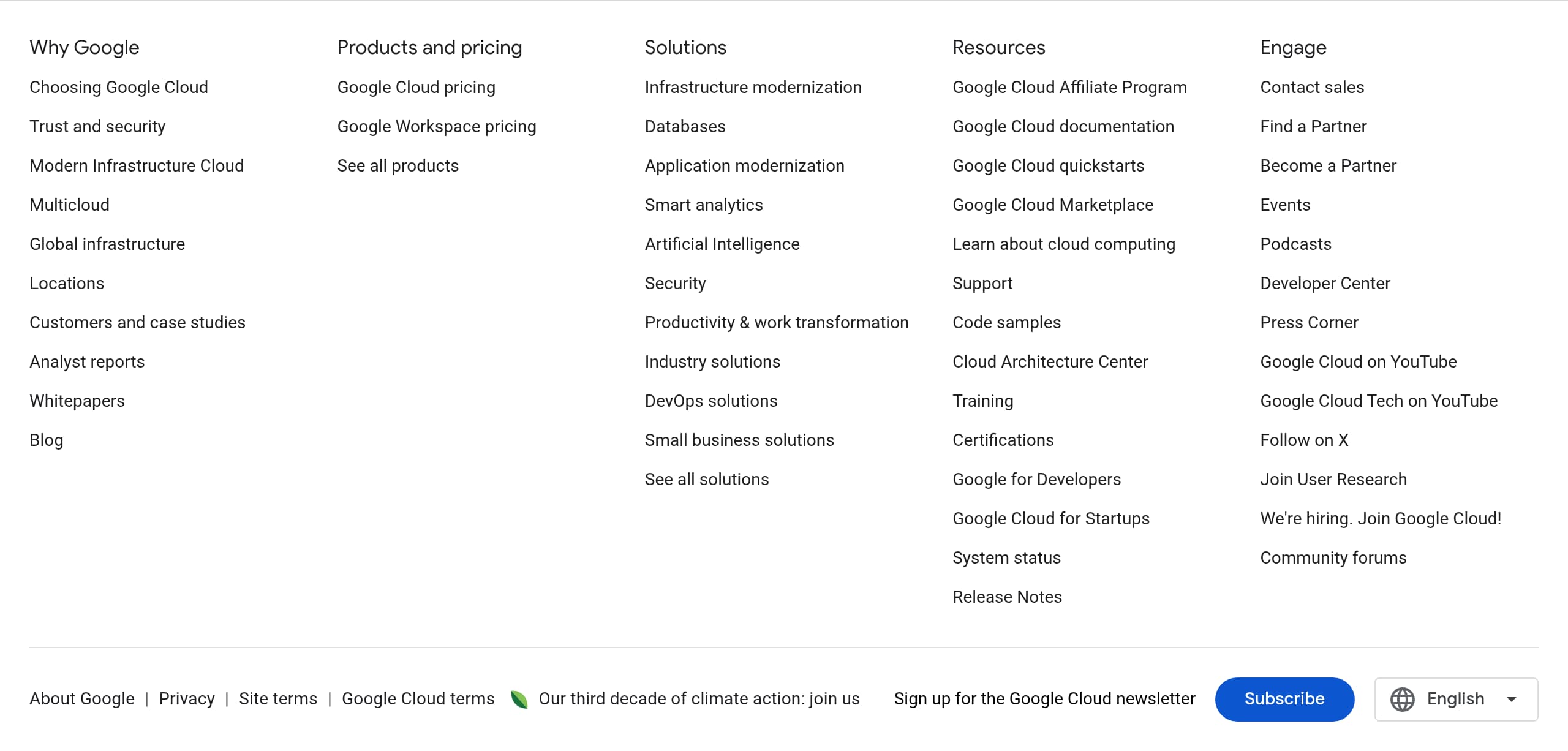Open the English language dropdown
Screen dimensions: 1568x751
(1455, 699)
